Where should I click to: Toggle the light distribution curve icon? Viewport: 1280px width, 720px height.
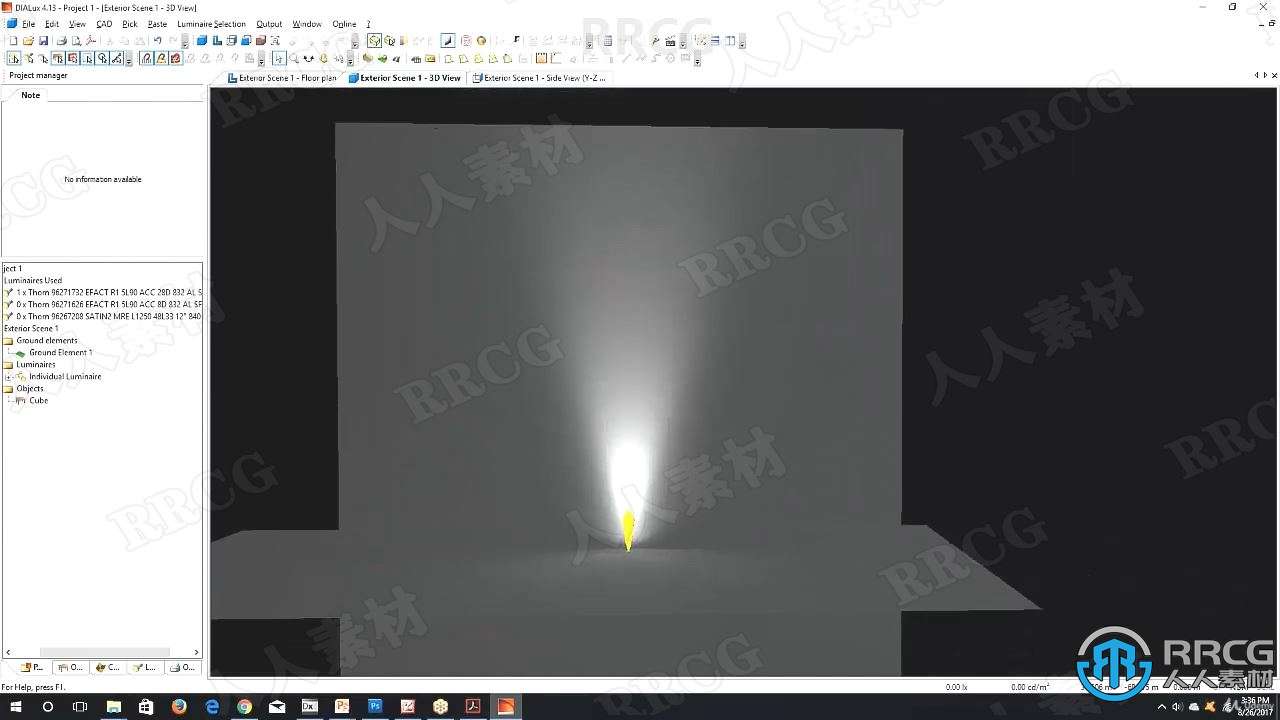(447, 41)
